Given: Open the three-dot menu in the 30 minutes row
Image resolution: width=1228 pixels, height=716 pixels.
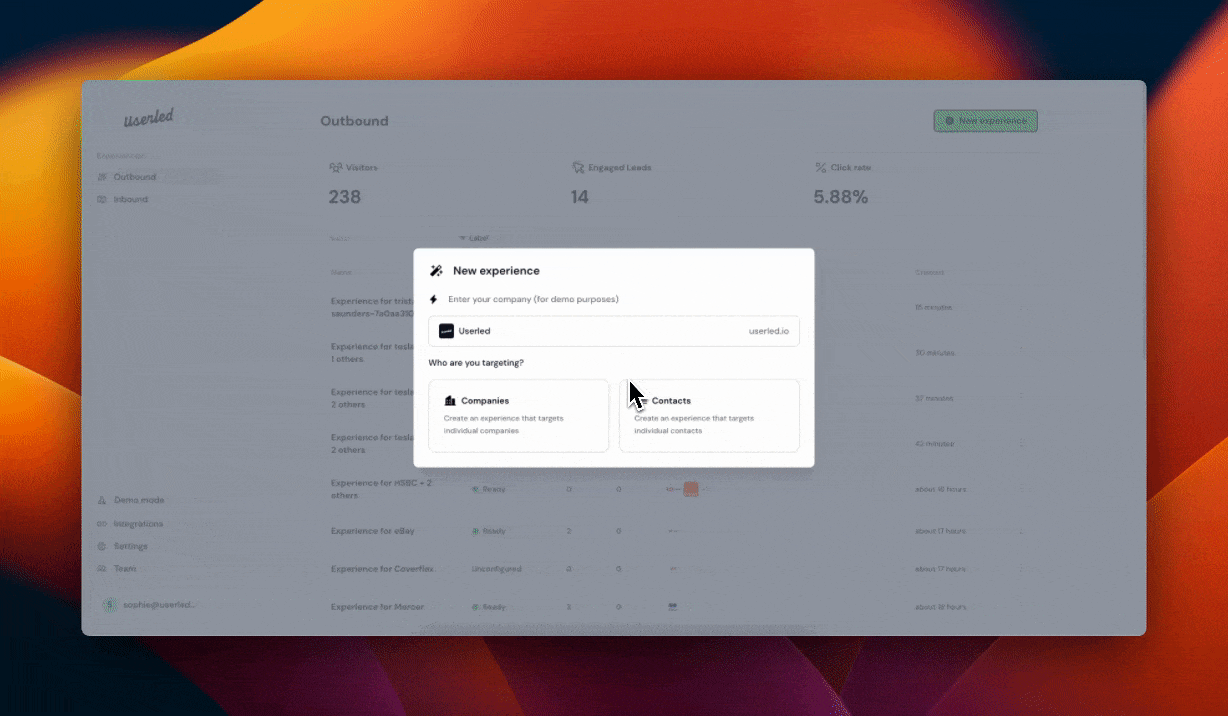Looking at the screenshot, I should pos(1021,352).
